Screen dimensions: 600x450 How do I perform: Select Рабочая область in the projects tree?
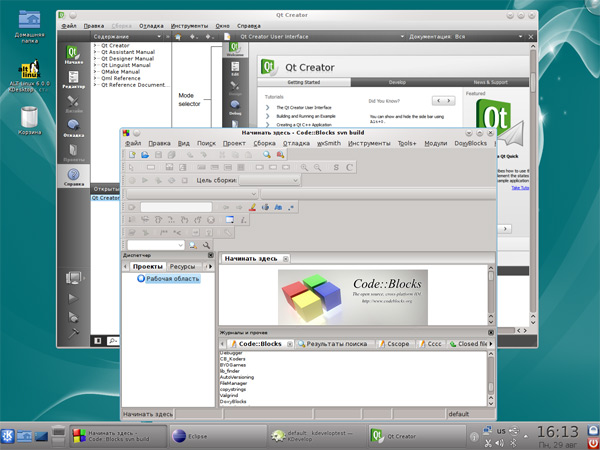pyautogui.click(x=173, y=279)
